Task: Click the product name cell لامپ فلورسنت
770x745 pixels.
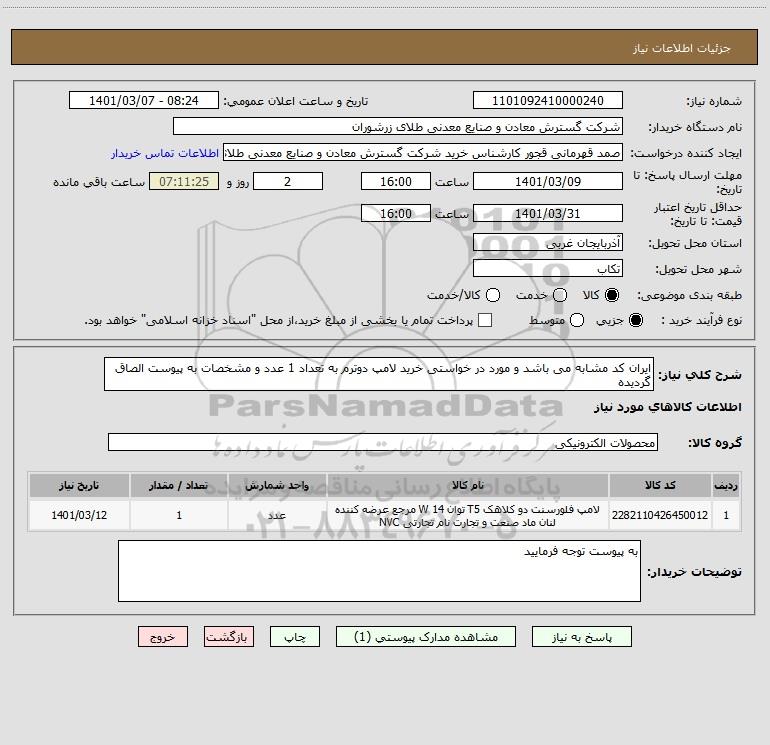Action: (x=468, y=515)
